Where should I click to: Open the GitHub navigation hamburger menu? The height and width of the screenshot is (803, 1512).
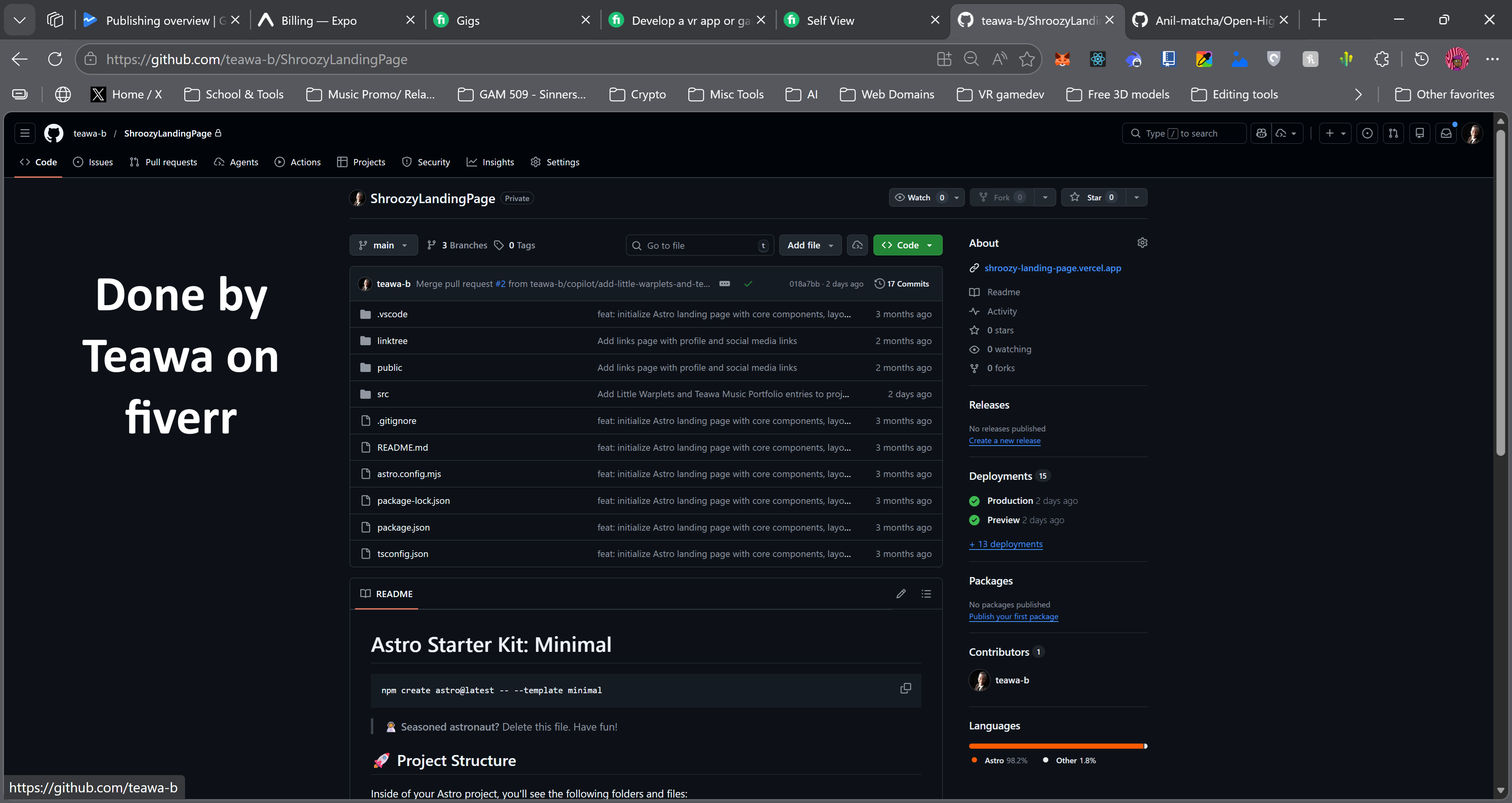[x=25, y=133]
